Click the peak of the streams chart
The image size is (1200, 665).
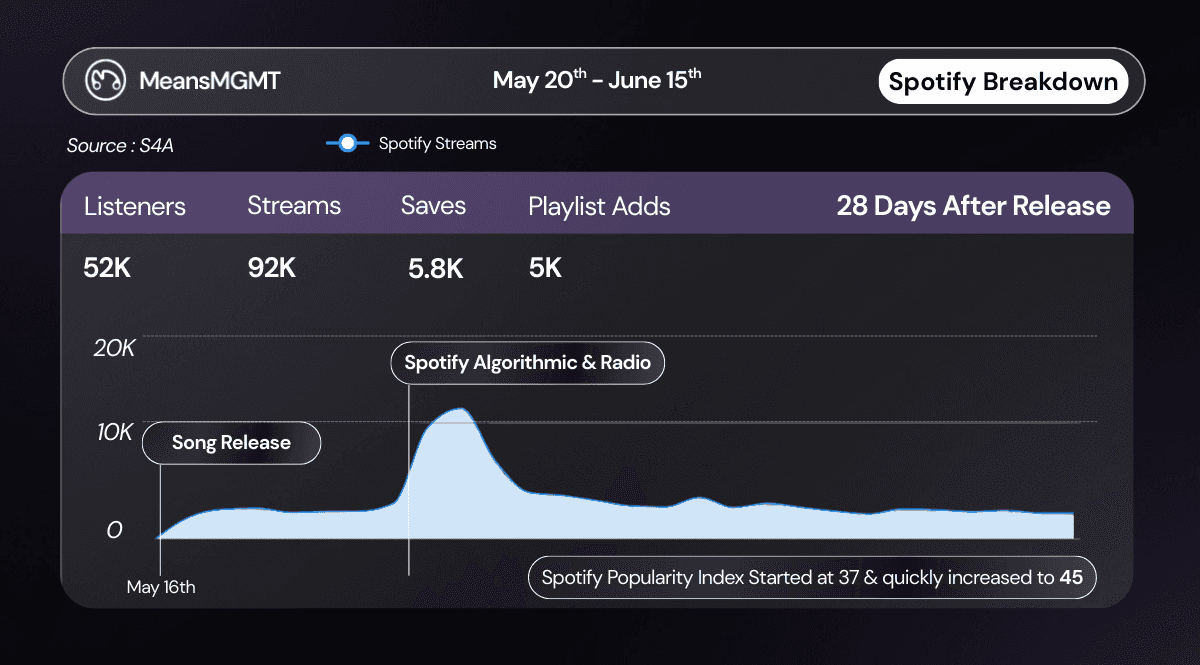pos(460,409)
